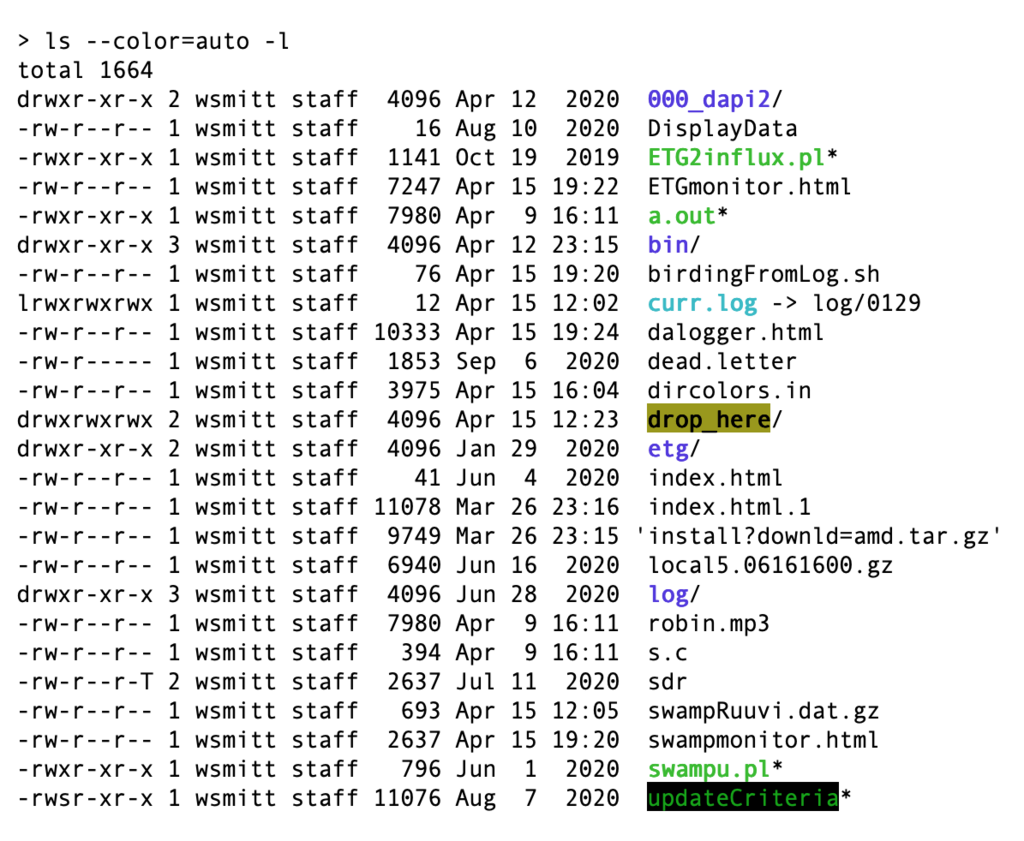Click the green ETG2influx.pl executable
Image resolution: width=1024 pixels, height=841 pixels.
736,157
